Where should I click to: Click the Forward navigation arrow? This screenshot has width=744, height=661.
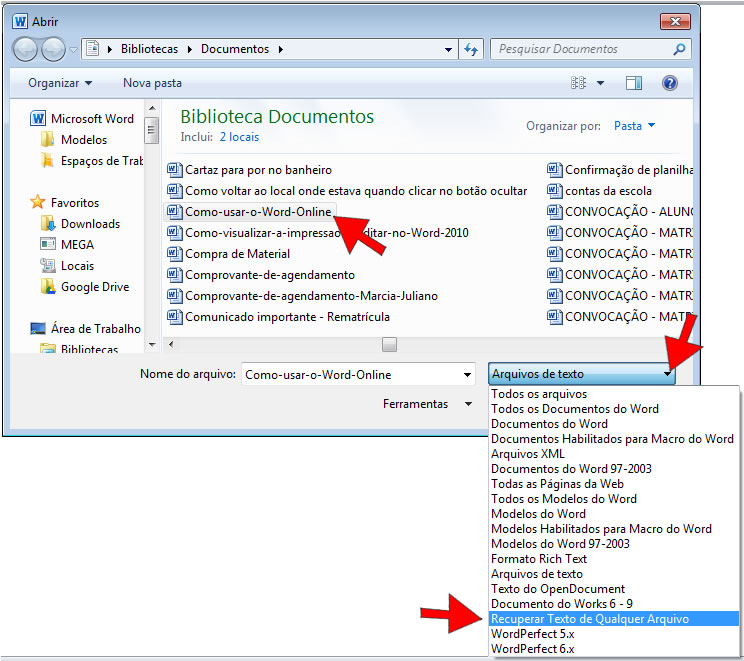[x=53, y=49]
